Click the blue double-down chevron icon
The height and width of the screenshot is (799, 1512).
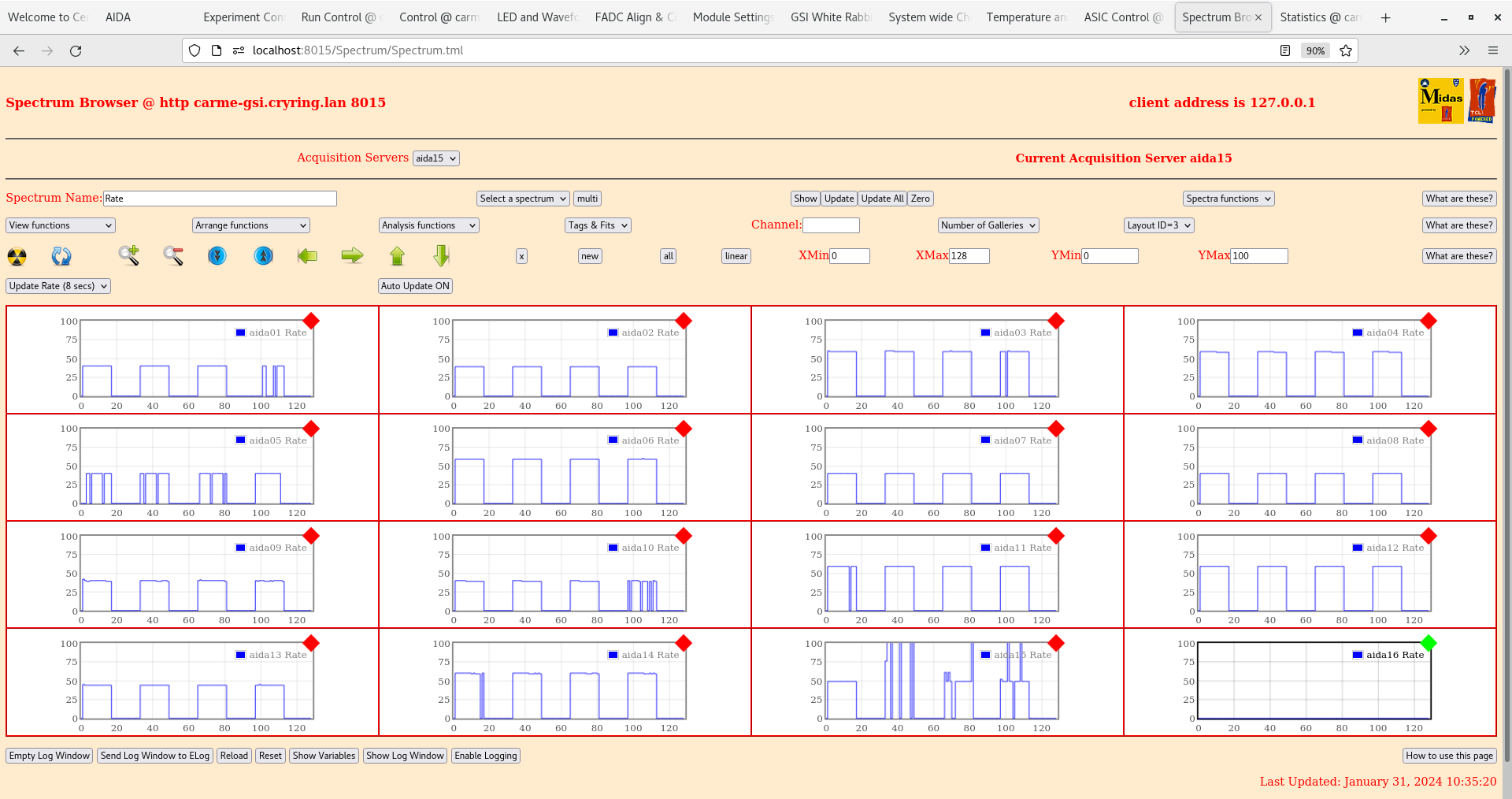point(217,255)
